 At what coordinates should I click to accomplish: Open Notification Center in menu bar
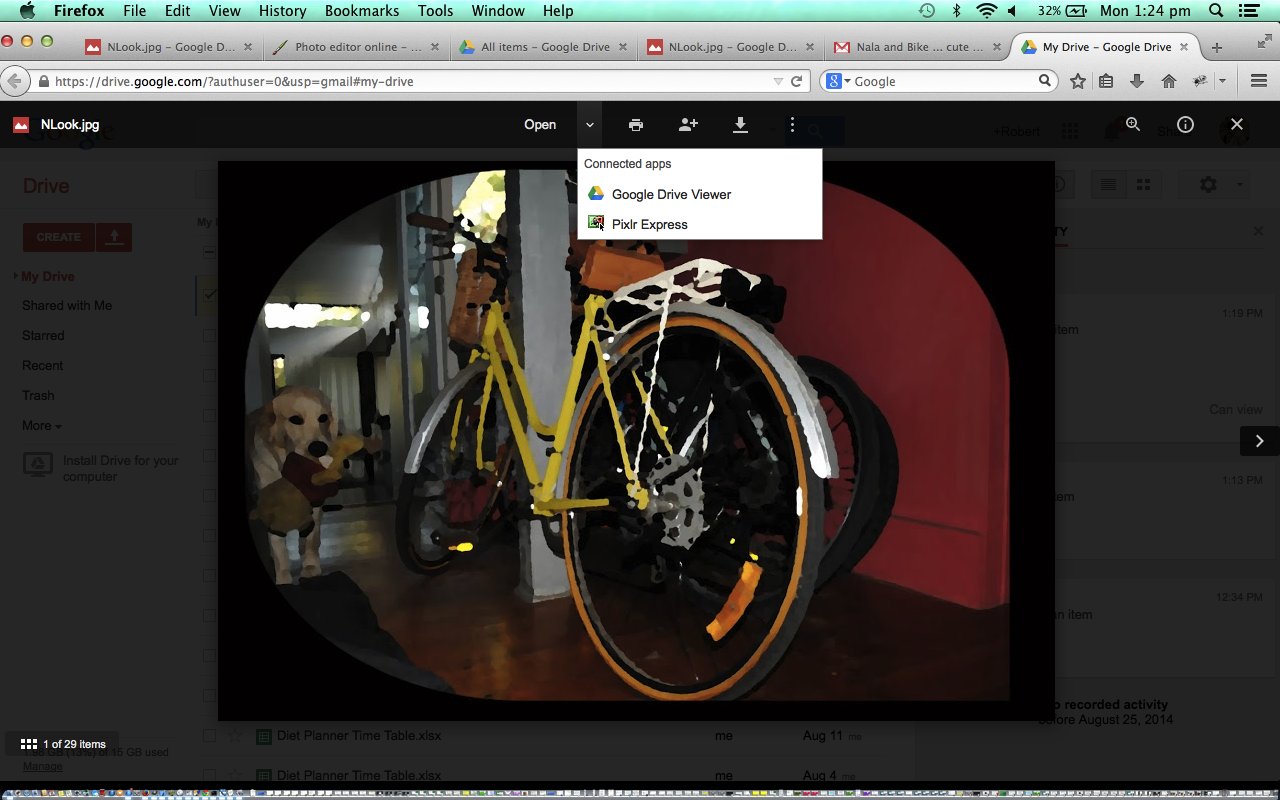click(1248, 11)
